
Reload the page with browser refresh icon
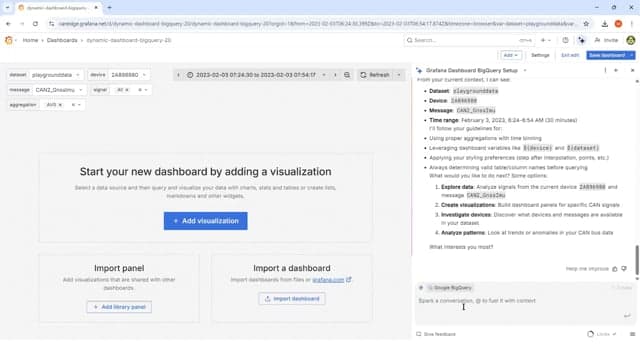[x=36, y=24]
